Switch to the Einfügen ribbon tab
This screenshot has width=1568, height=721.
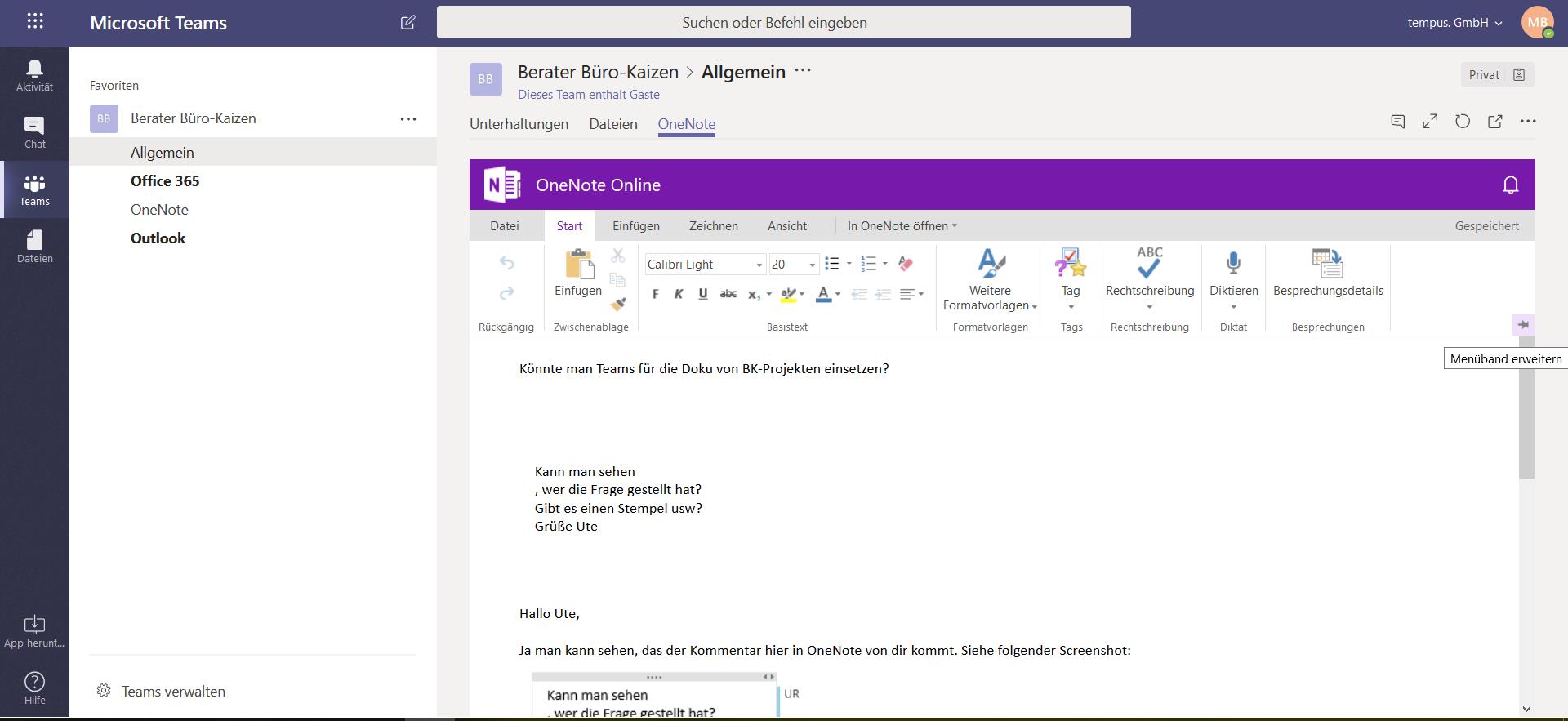pyautogui.click(x=636, y=226)
